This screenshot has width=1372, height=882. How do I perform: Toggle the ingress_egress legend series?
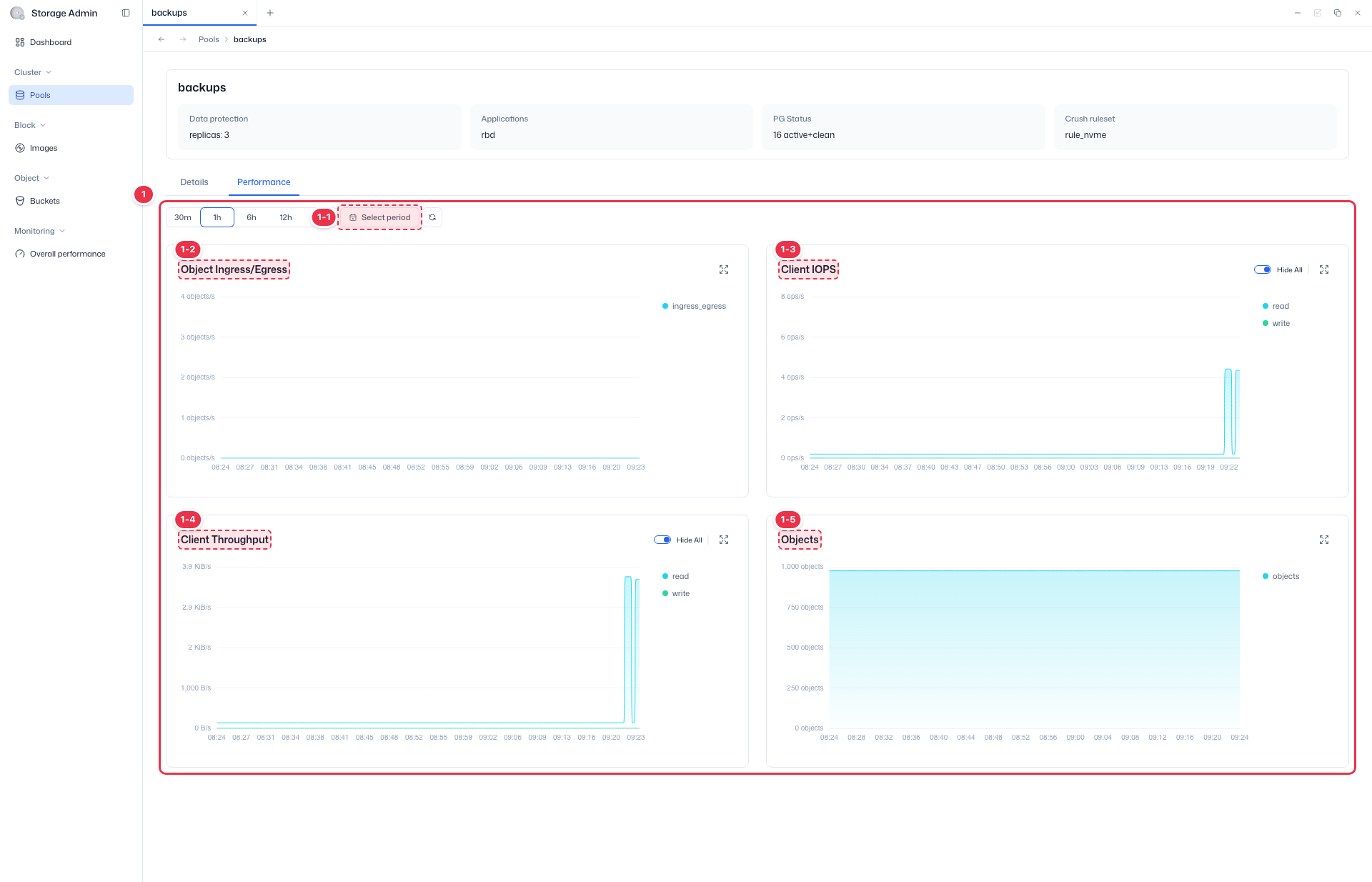(694, 306)
